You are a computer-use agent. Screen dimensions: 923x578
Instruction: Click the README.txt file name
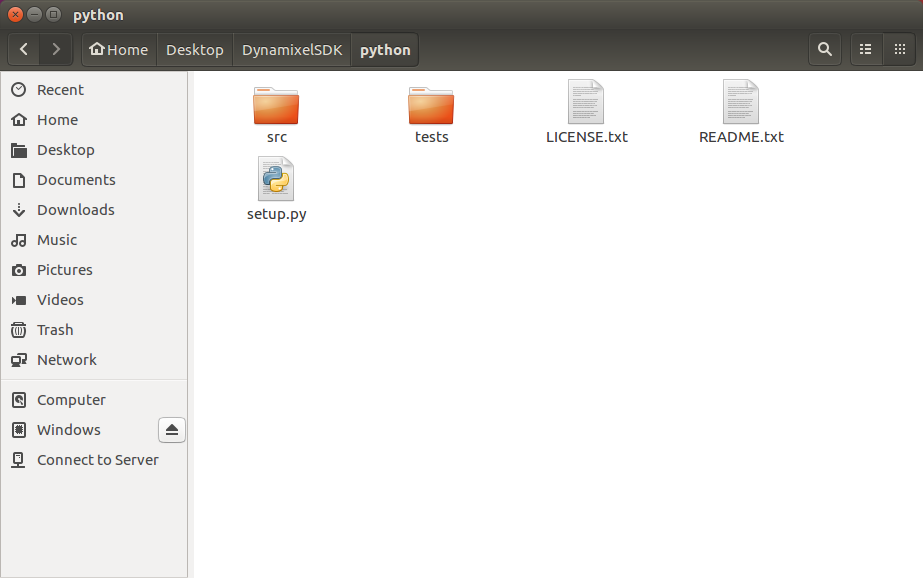[x=741, y=137]
